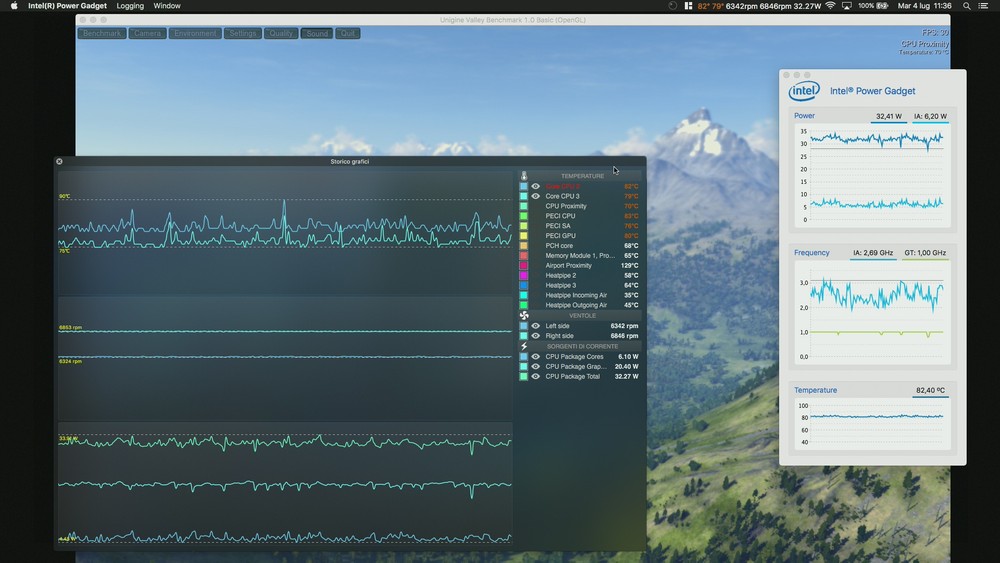
Task: Click the lightning bolt icon for current sources
Action: [523, 346]
